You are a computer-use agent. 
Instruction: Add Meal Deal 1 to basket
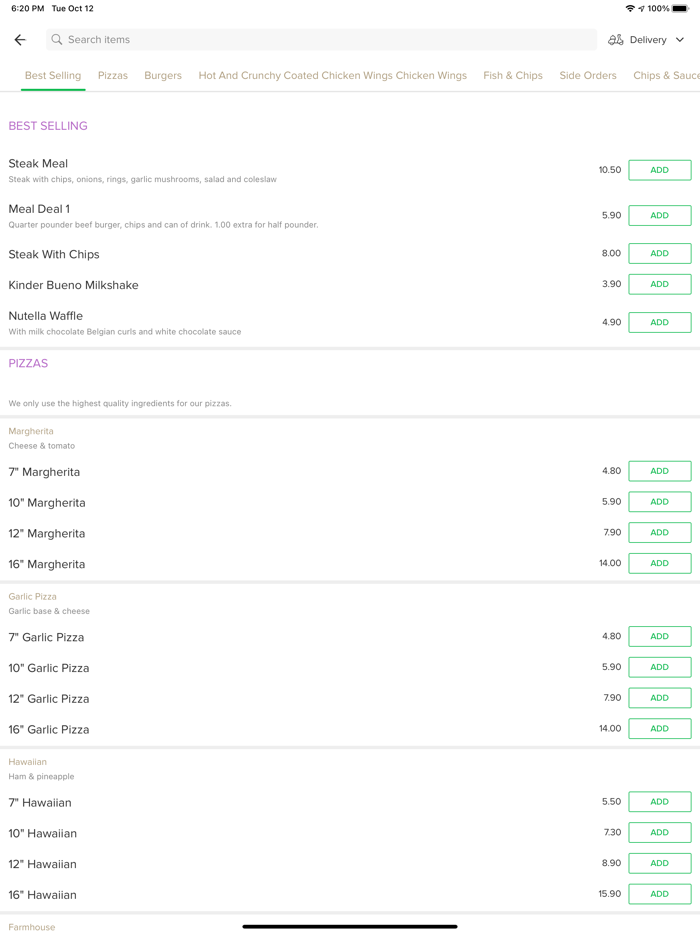(659, 215)
